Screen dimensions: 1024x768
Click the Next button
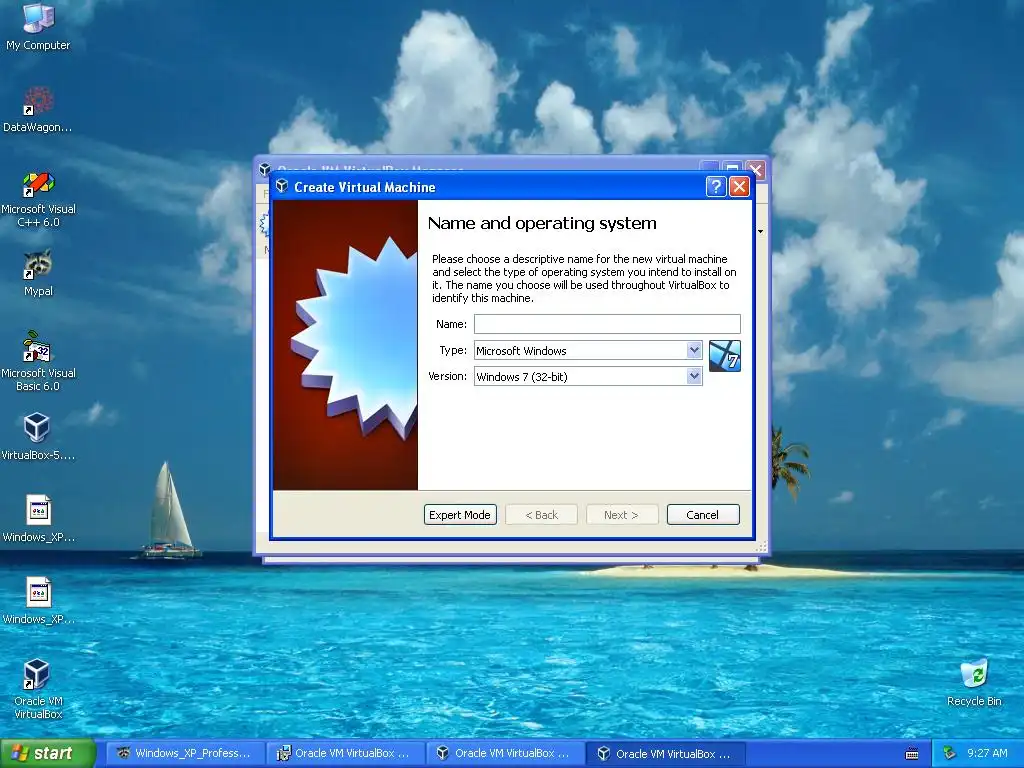622,515
